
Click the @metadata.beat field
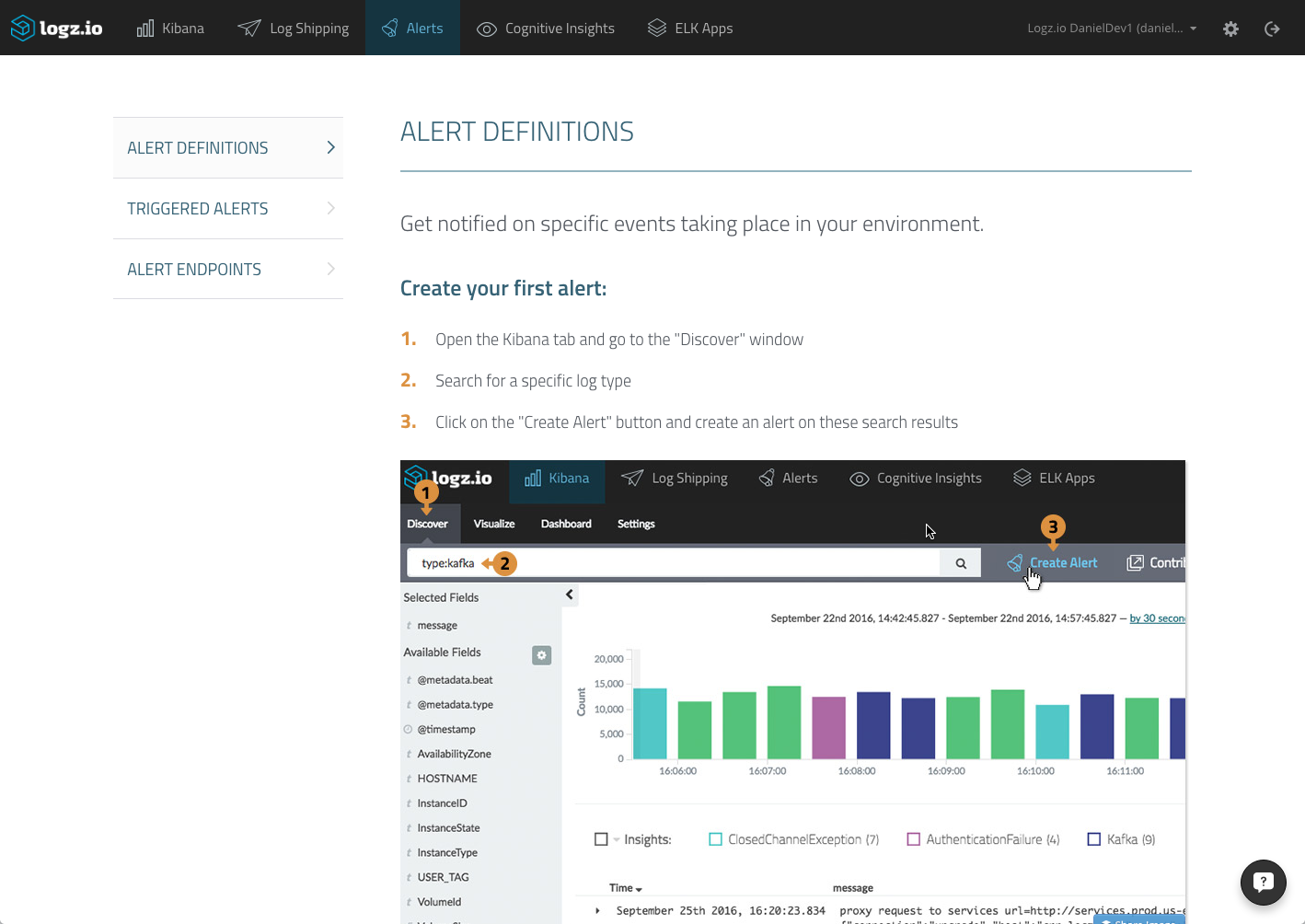click(x=455, y=680)
